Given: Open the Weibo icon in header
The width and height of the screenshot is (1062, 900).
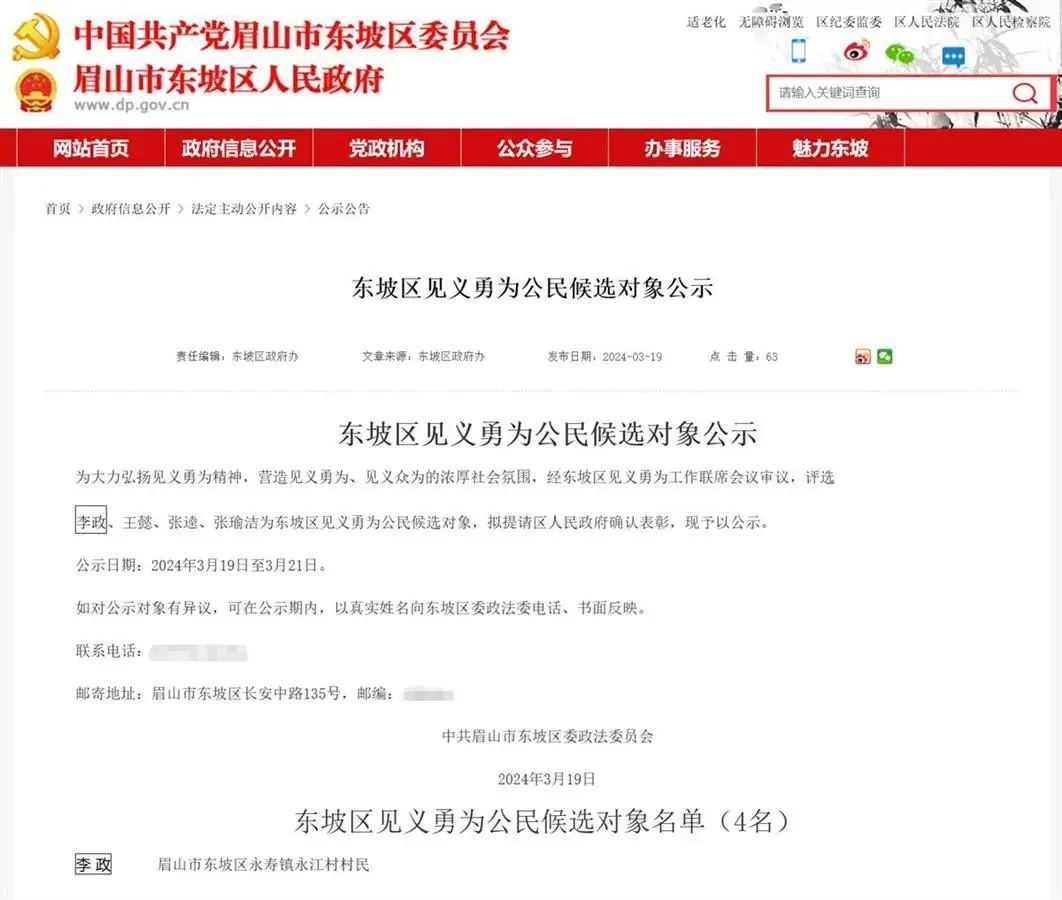Looking at the screenshot, I should coord(856,51).
